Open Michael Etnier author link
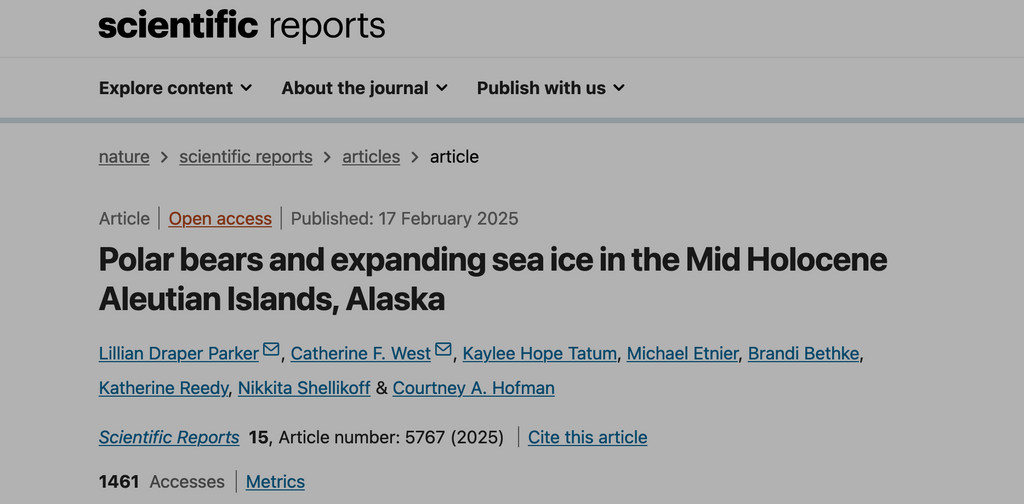Image resolution: width=1024 pixels, height=504 pixels. tap(683, 353)
